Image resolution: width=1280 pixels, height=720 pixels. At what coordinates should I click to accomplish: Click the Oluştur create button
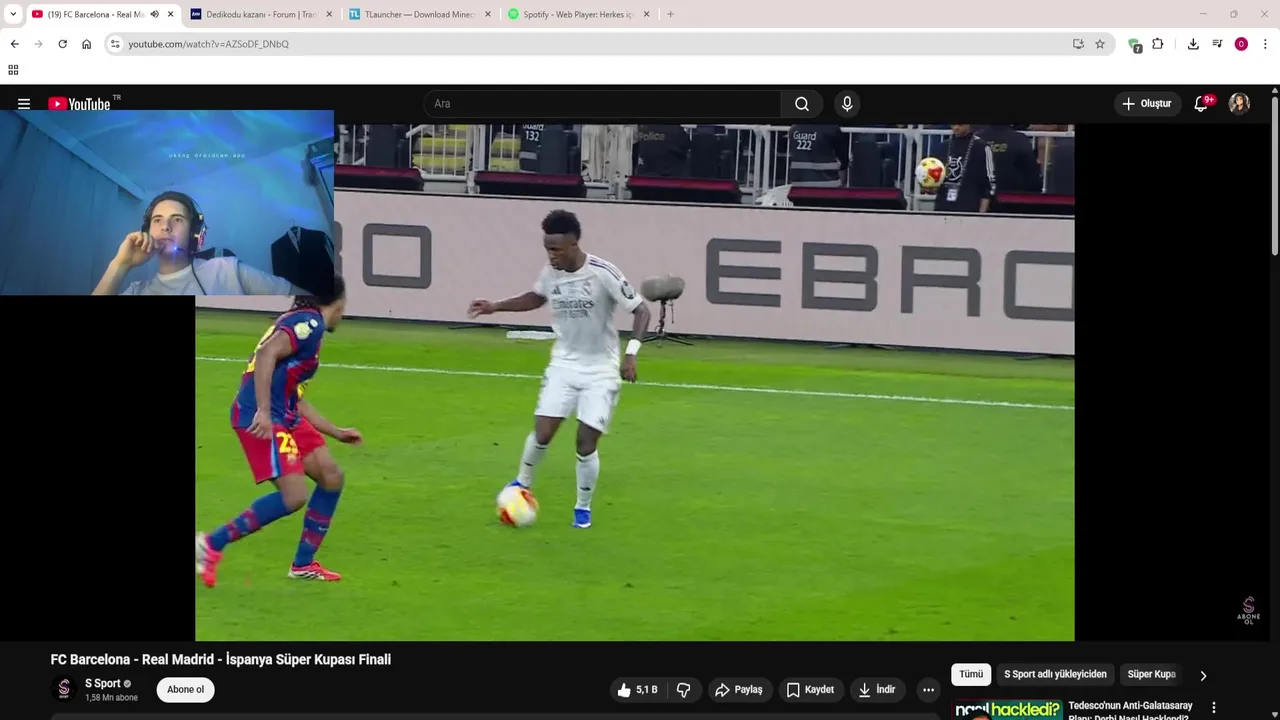1147,104
